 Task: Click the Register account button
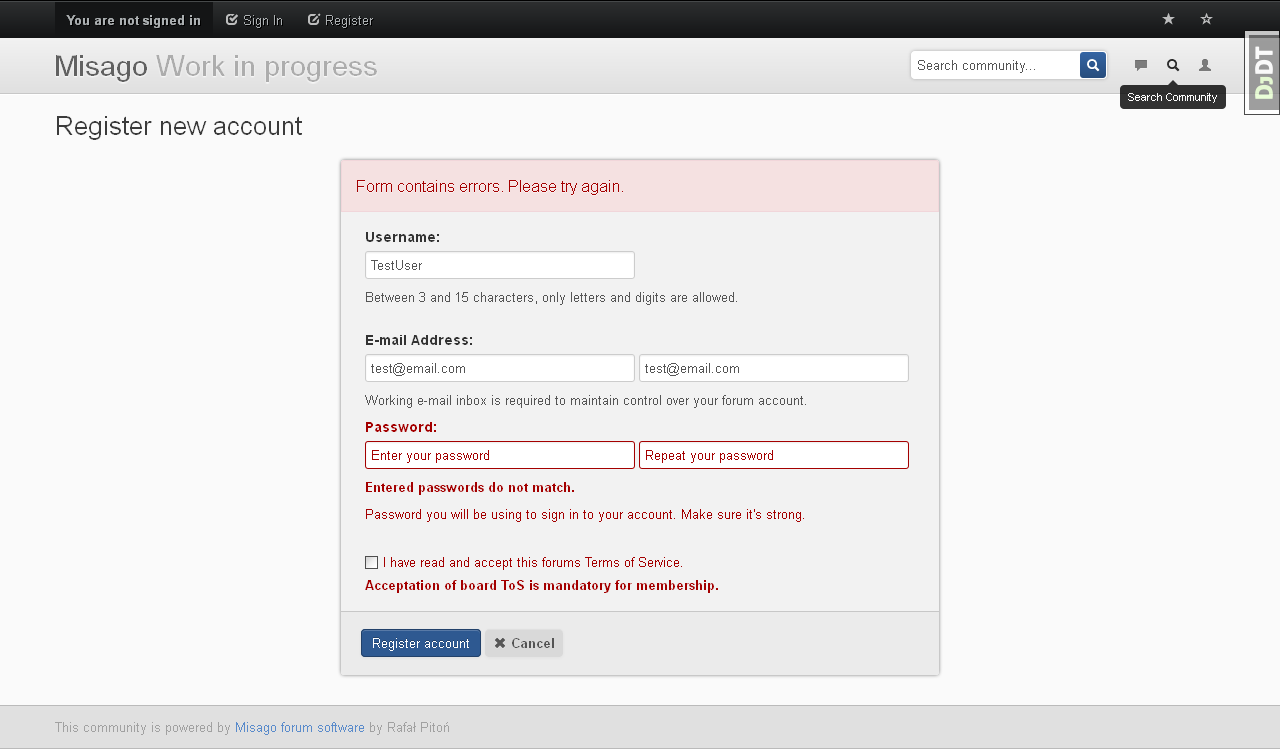point(420,643)
